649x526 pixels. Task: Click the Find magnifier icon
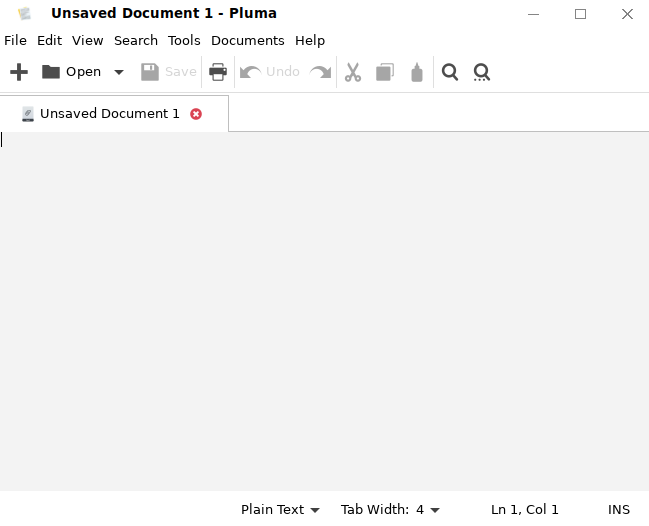click(450, 72)
